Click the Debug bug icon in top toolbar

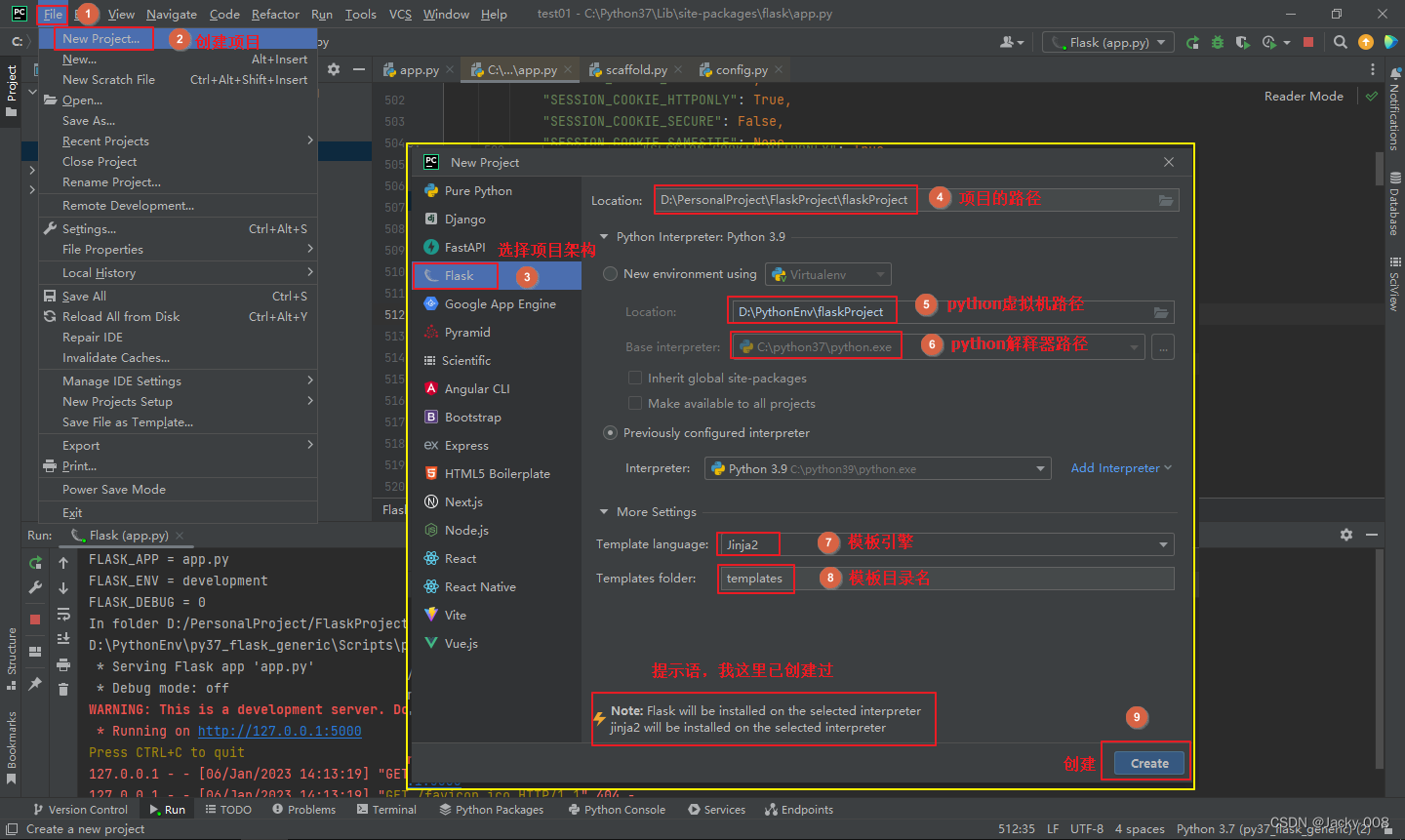1217,42
